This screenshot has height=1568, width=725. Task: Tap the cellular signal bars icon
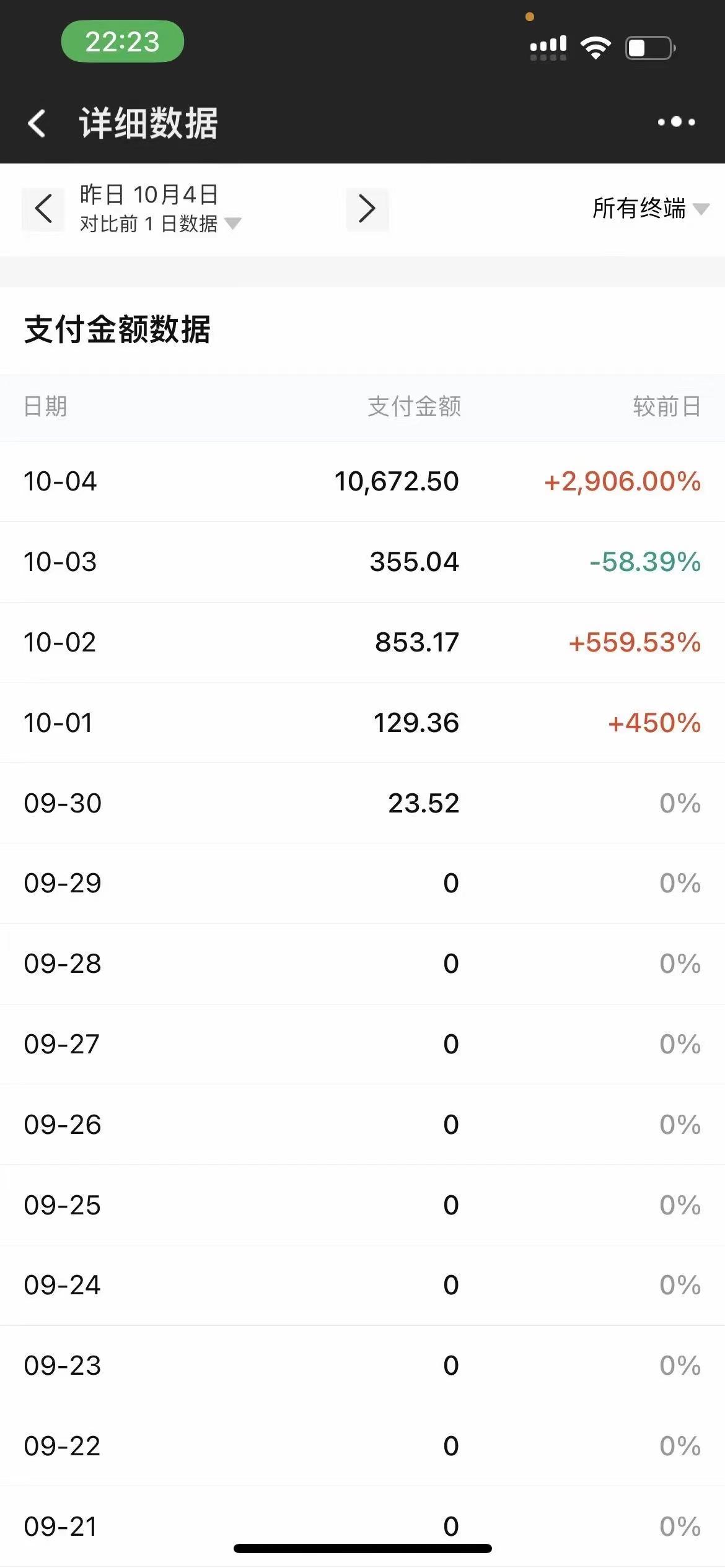(x=548, y=48)
